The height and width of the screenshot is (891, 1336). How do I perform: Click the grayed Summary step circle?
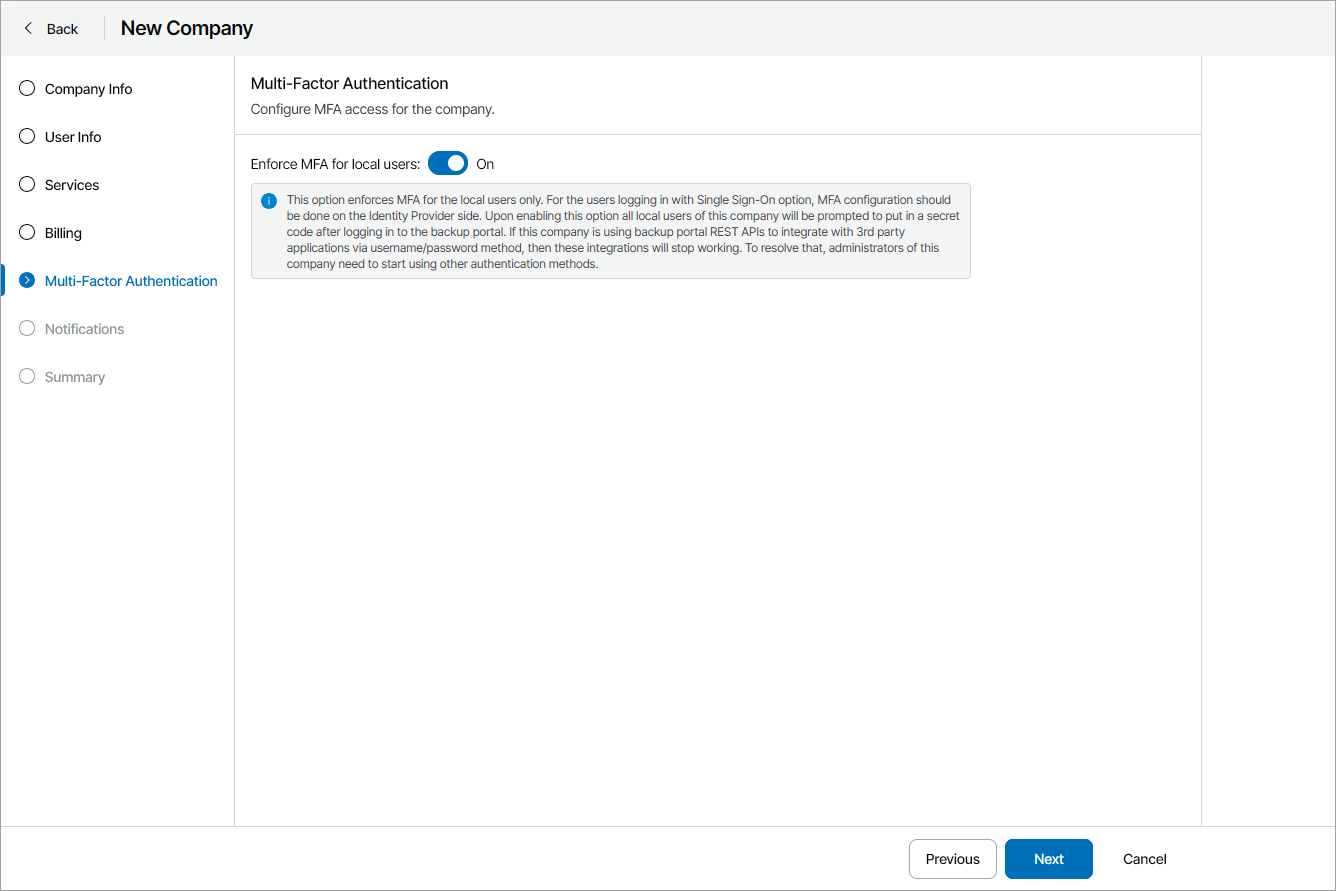26,376
